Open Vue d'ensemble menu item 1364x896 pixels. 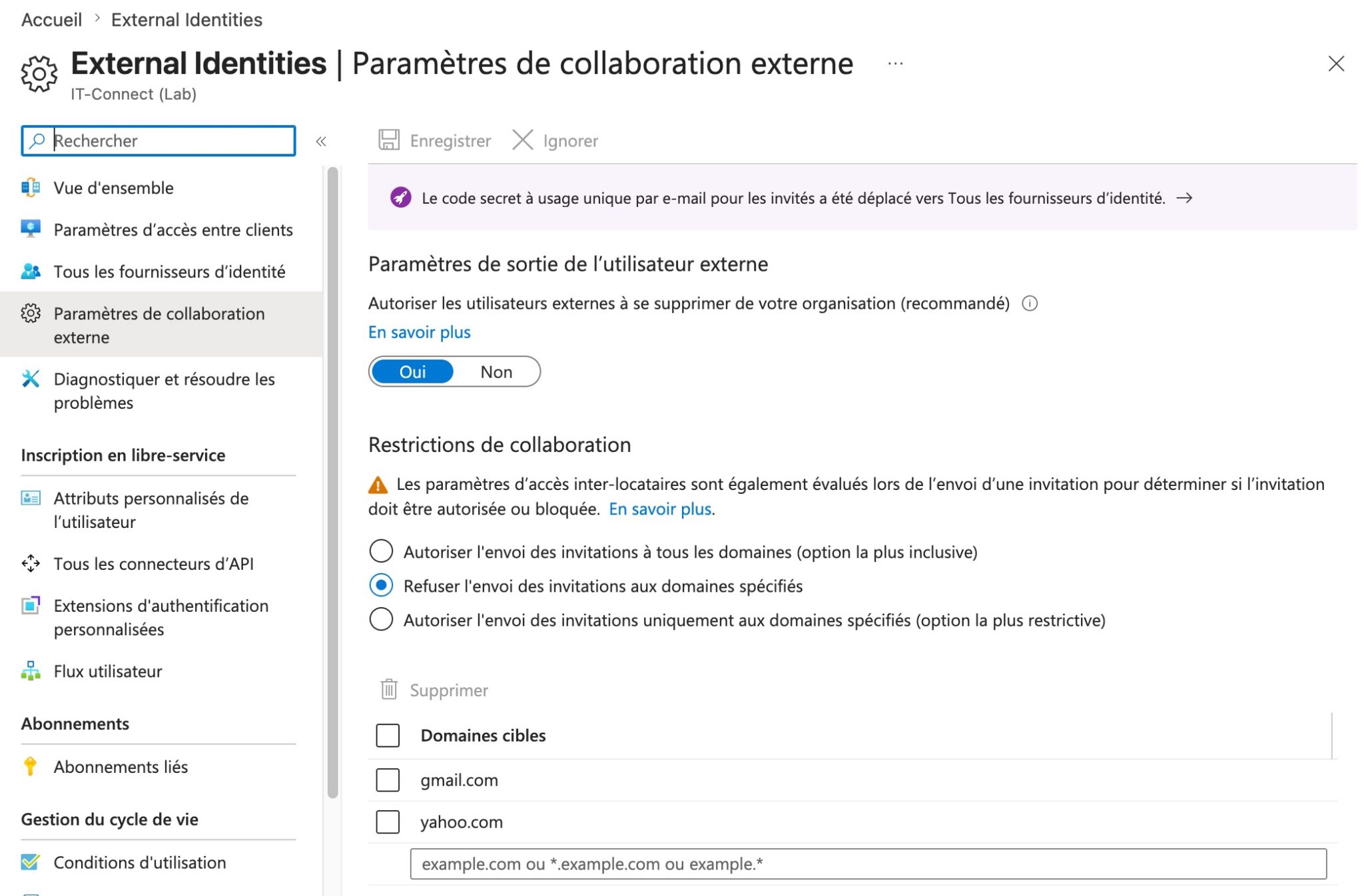click(x=113, y=188)
